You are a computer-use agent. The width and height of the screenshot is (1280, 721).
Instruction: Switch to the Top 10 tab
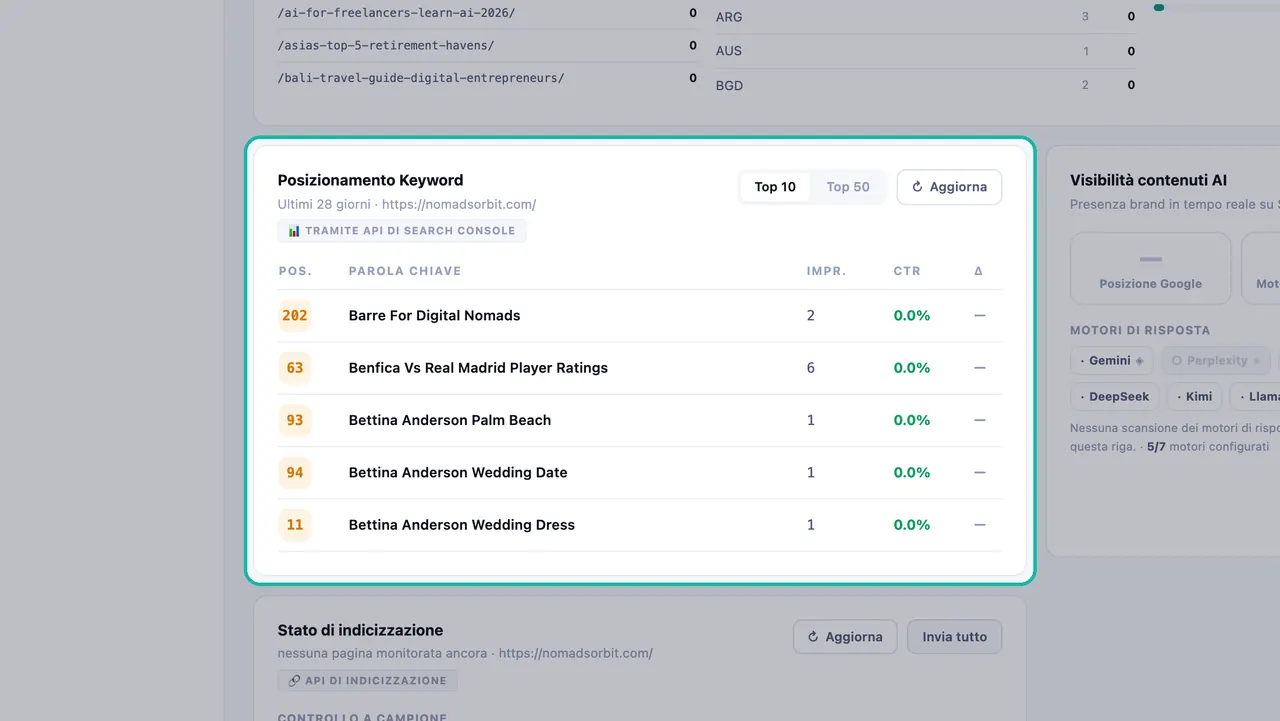775,187
